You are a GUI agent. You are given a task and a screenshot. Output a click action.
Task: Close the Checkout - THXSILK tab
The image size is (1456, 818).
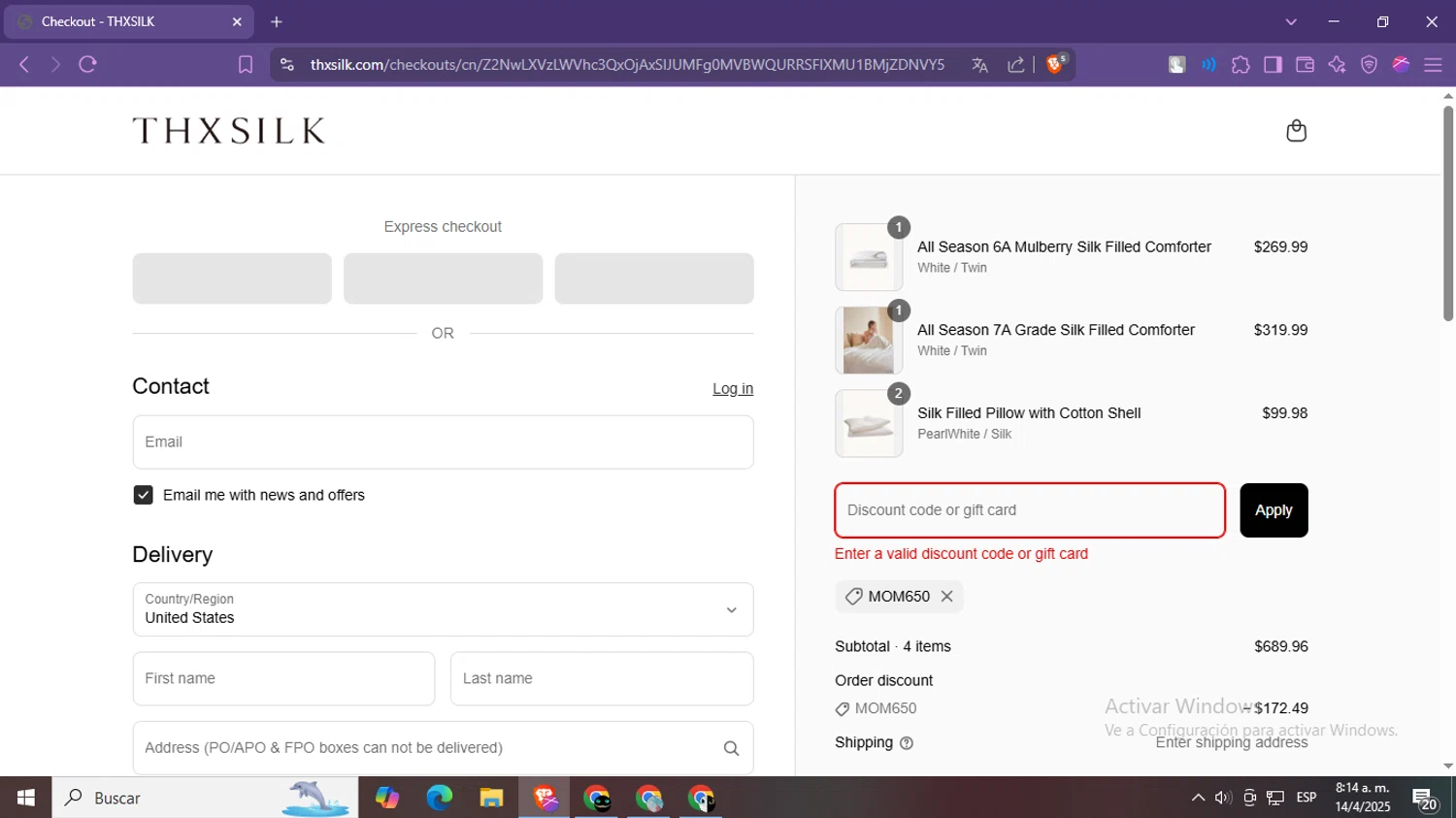pos(237,21)
